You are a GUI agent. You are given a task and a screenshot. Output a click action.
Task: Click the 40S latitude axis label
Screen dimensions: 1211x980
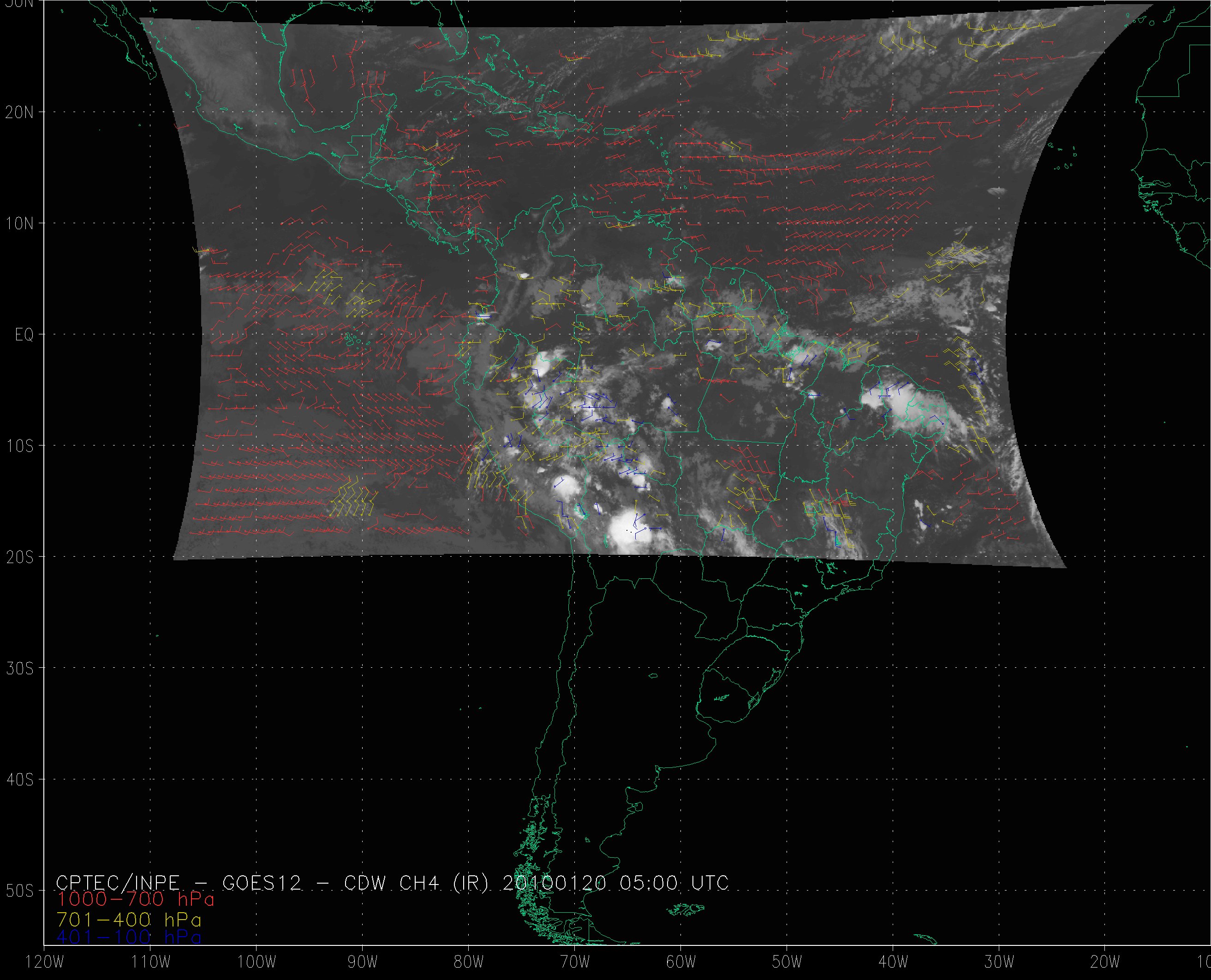click(19, 779)
